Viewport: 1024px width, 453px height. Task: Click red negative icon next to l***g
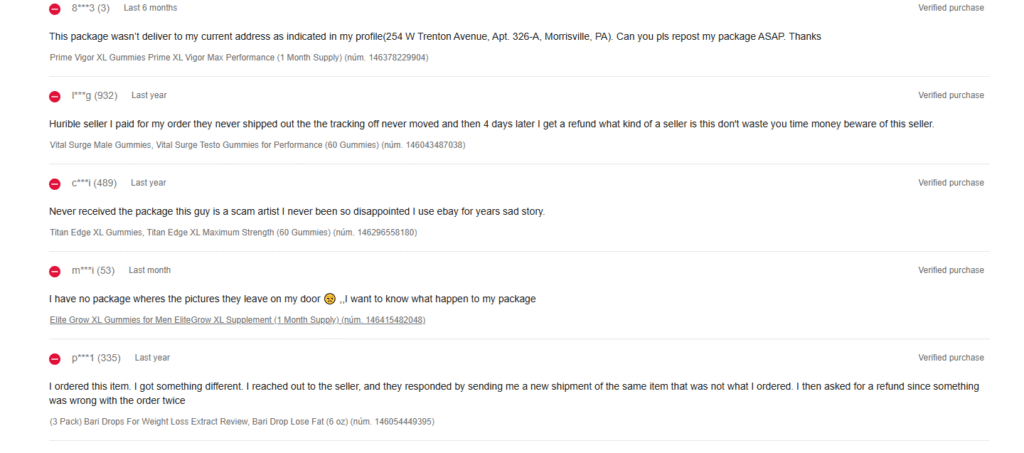[x=55, y=96]
